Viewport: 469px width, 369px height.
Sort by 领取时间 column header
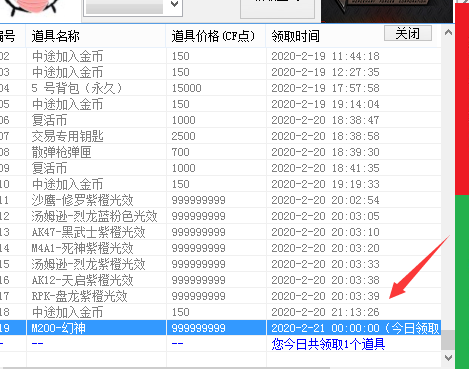coord(295,36)
